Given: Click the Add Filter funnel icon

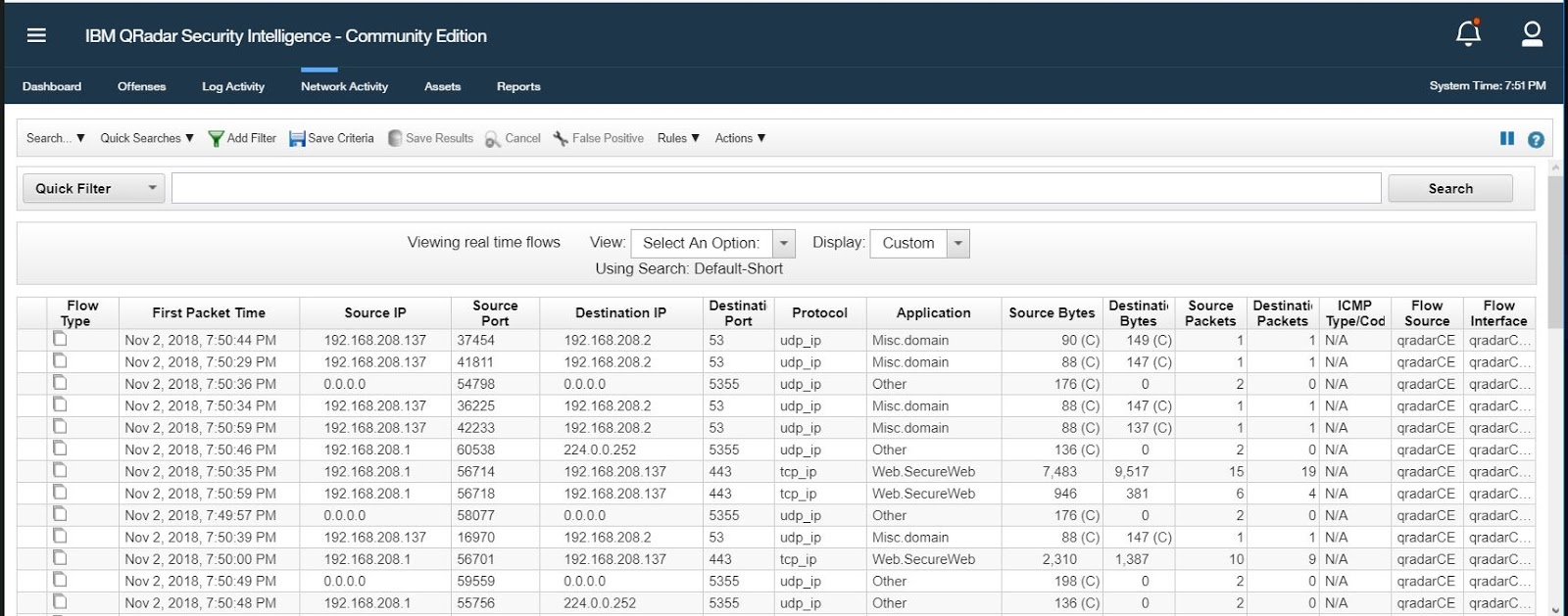Looking at the screenshot, I should pyautogui.click(x=216, y=139).
